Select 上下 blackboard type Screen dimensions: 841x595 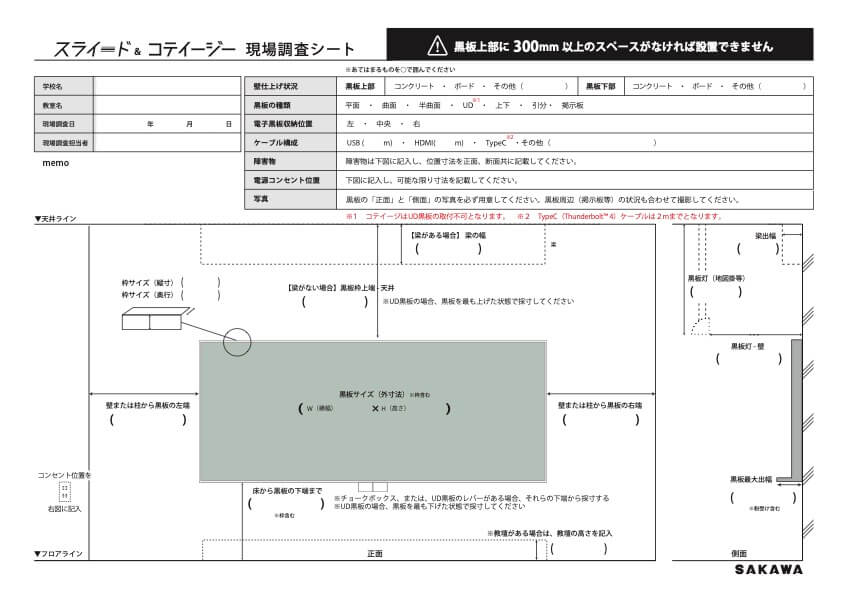click(503, 106)
